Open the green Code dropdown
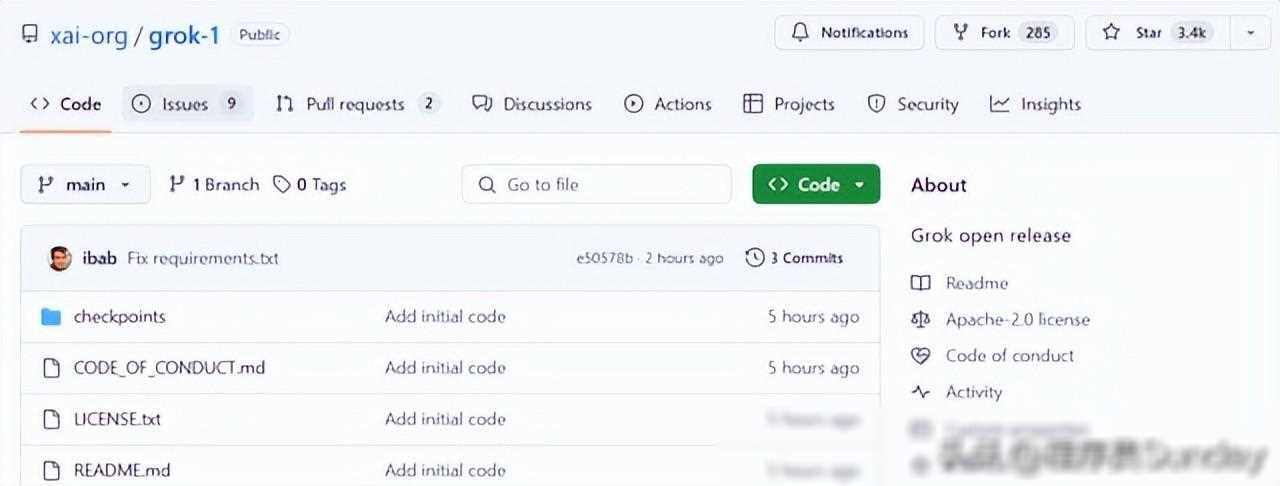 coord(816,184)
